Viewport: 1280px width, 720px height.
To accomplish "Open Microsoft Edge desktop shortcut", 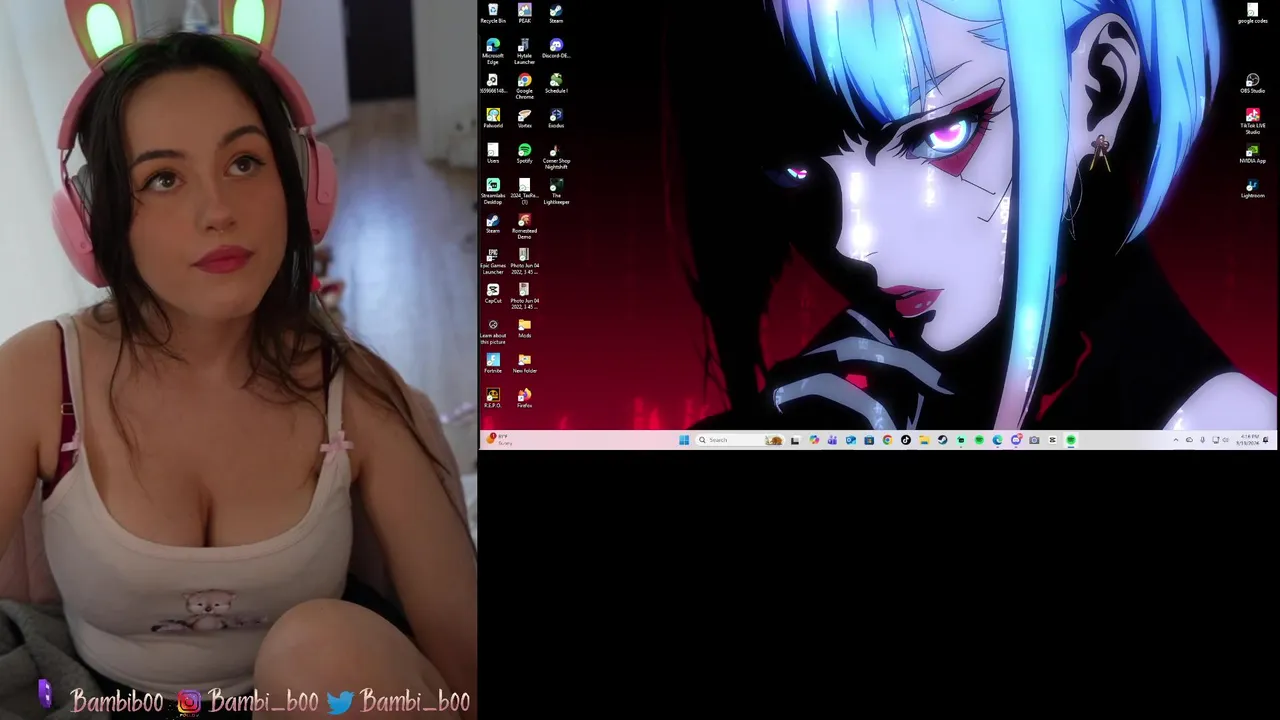I will pos(492,51).
